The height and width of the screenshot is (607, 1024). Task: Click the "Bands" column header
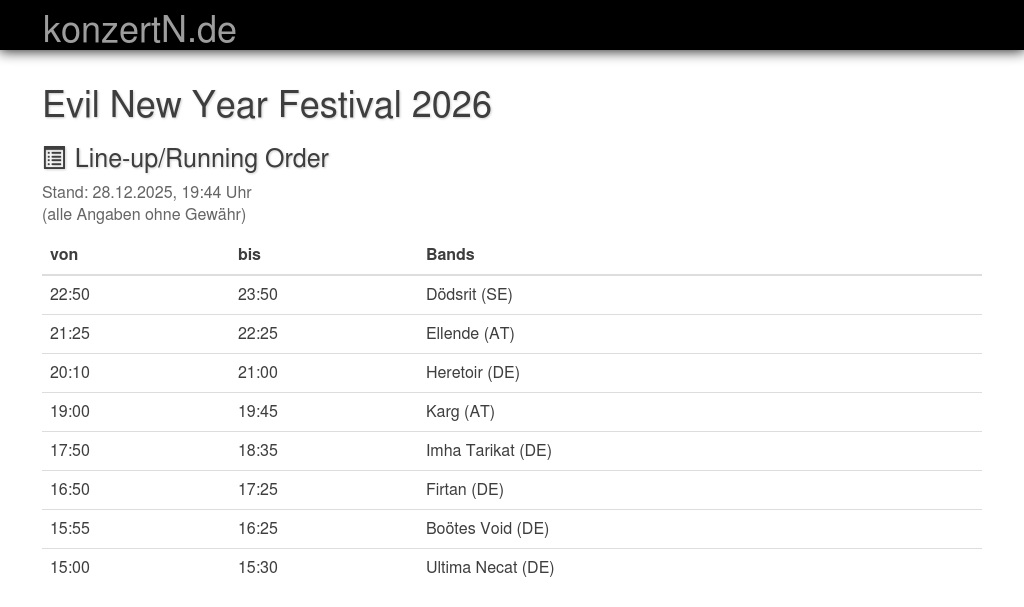pos(450,254)
